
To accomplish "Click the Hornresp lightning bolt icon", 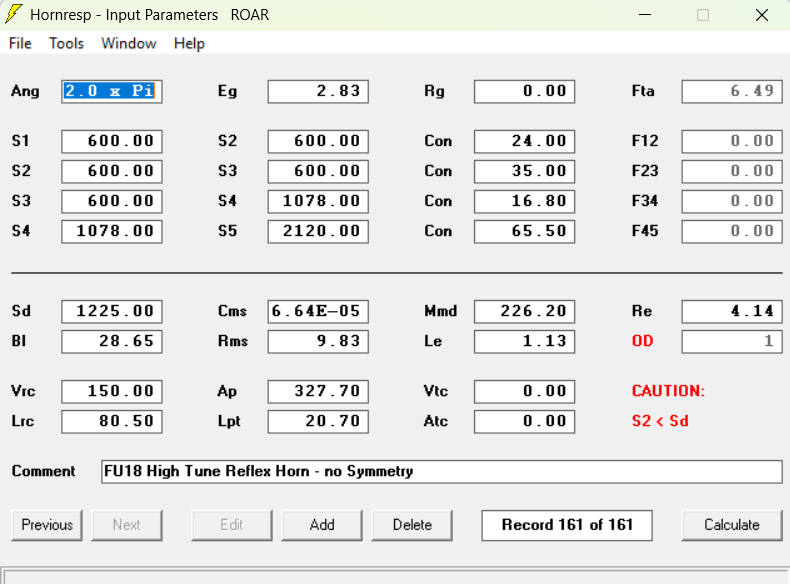I will tap(14, 14).
